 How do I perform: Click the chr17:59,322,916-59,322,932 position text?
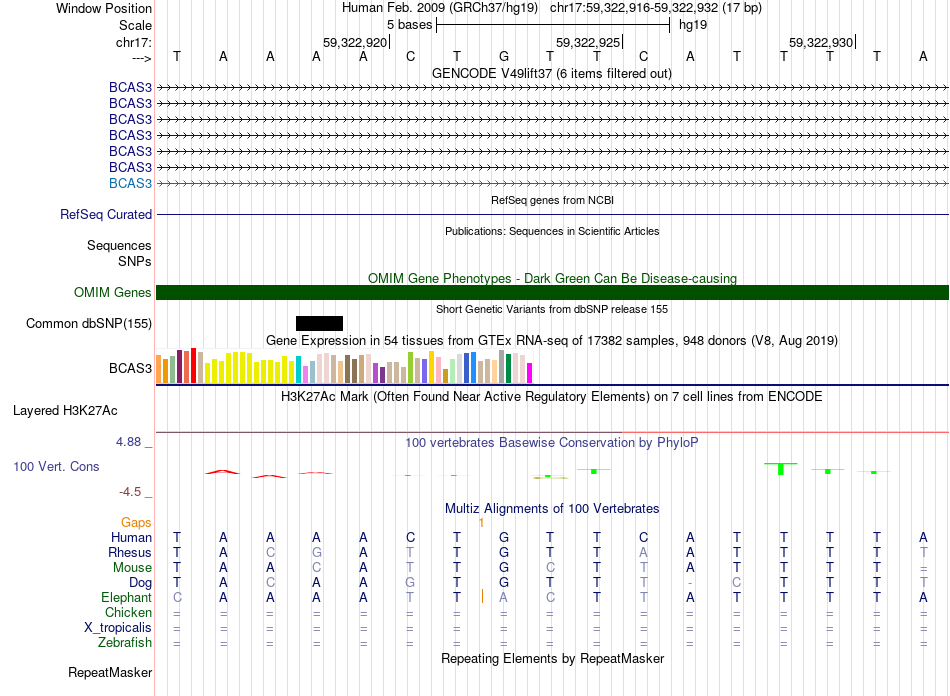(656, 8)
